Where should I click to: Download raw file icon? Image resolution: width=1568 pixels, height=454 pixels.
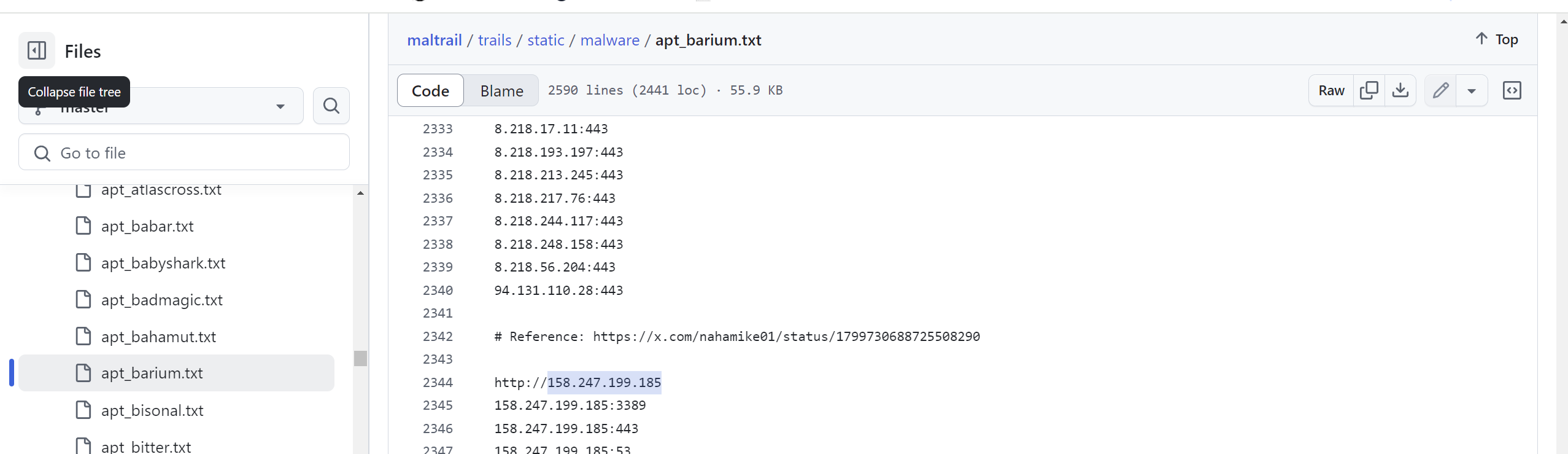pyautogui.click(x=1400, y=90)
